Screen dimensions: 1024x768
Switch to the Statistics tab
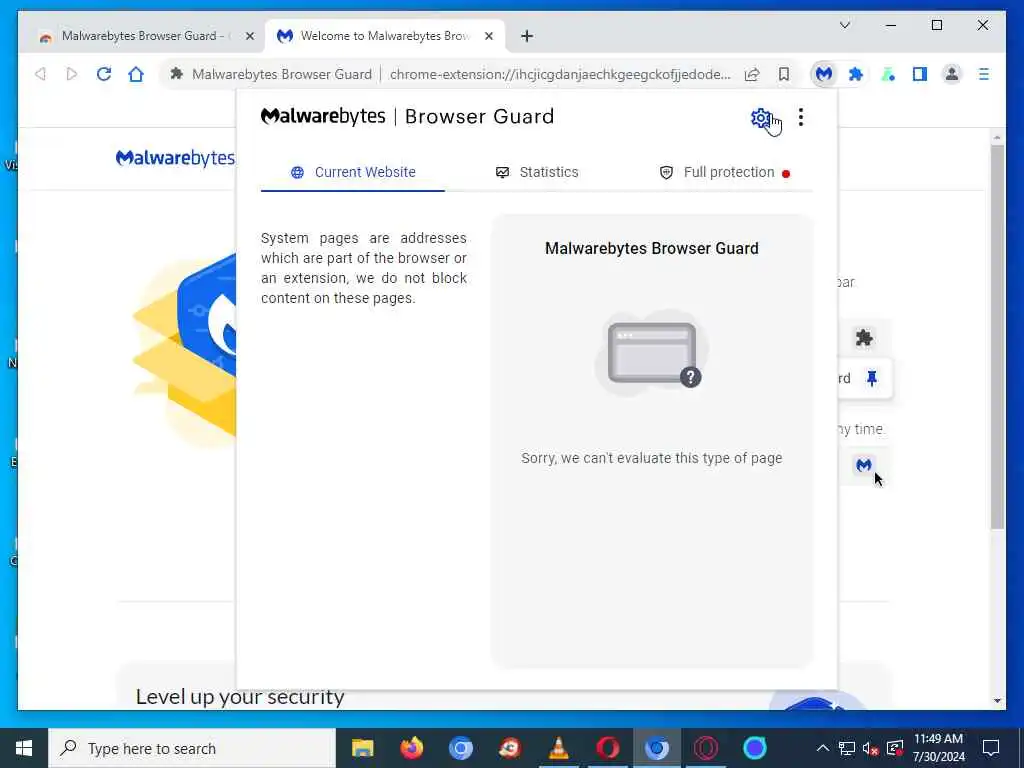click(x=537, y=172)
